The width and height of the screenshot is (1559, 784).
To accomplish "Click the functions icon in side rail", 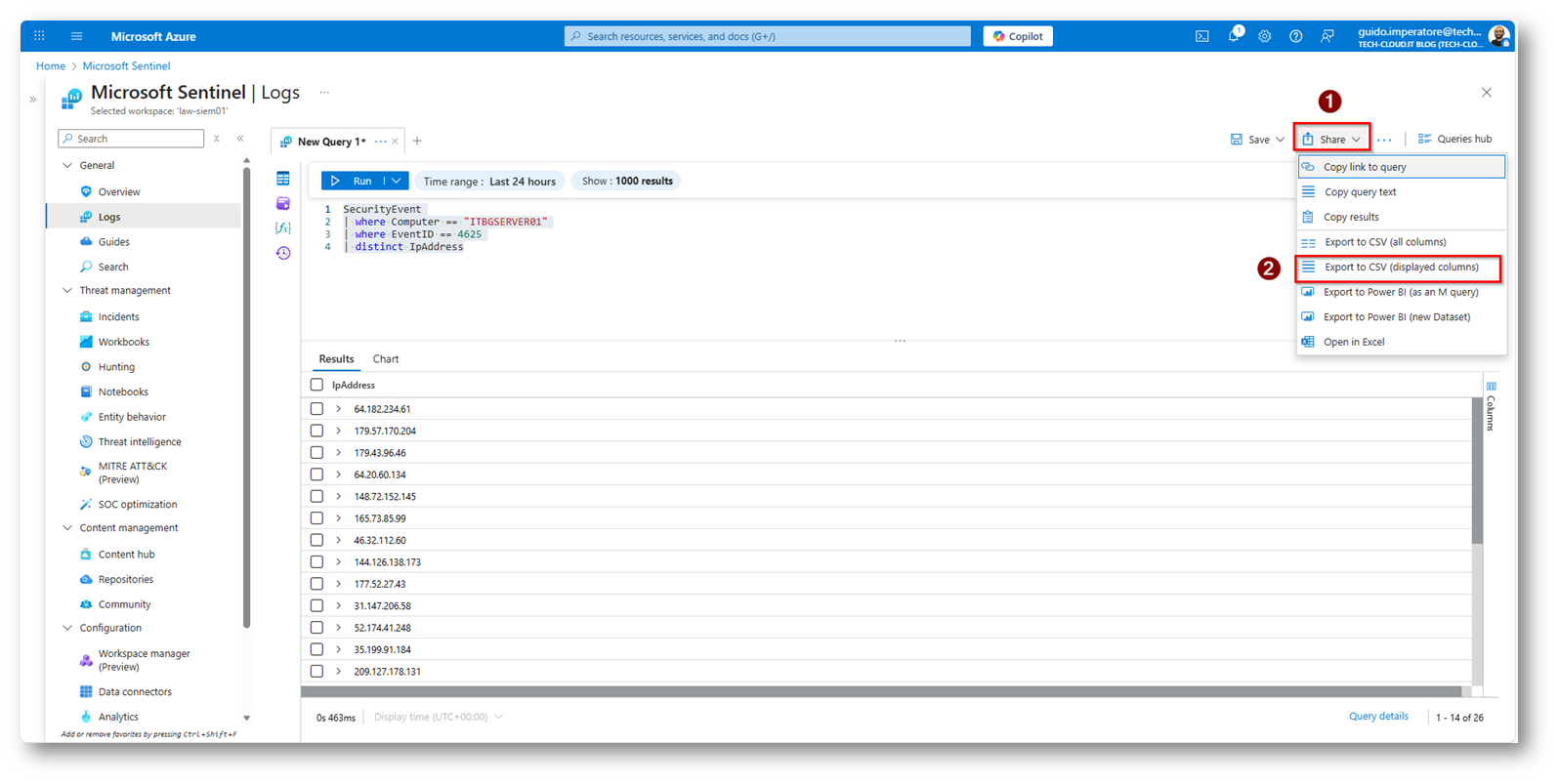I will pos(283,227).
